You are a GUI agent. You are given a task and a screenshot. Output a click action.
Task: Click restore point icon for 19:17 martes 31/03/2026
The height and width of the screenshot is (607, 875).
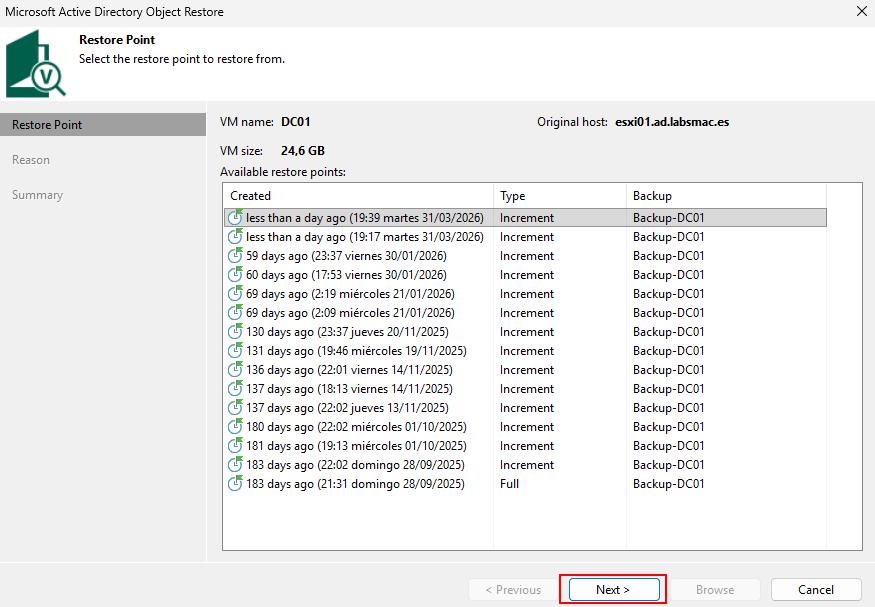tap(235, 237)
